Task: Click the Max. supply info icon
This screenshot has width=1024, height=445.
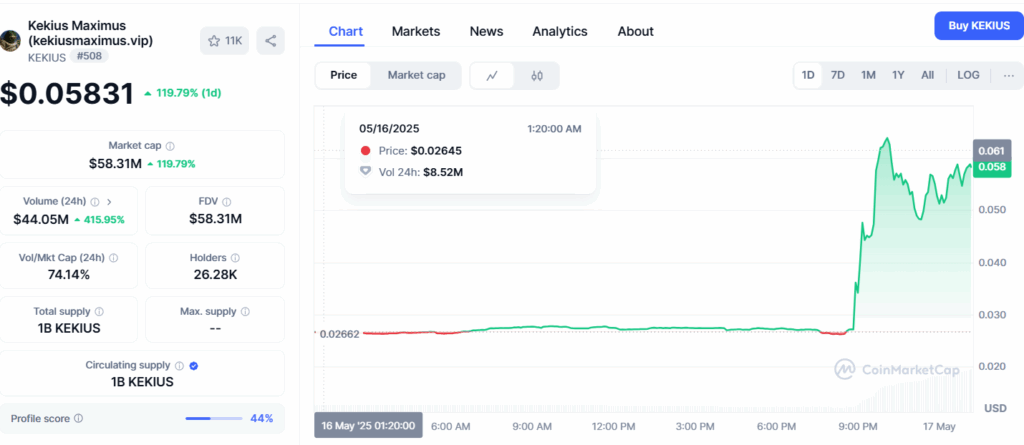Action: pos(245,312)
